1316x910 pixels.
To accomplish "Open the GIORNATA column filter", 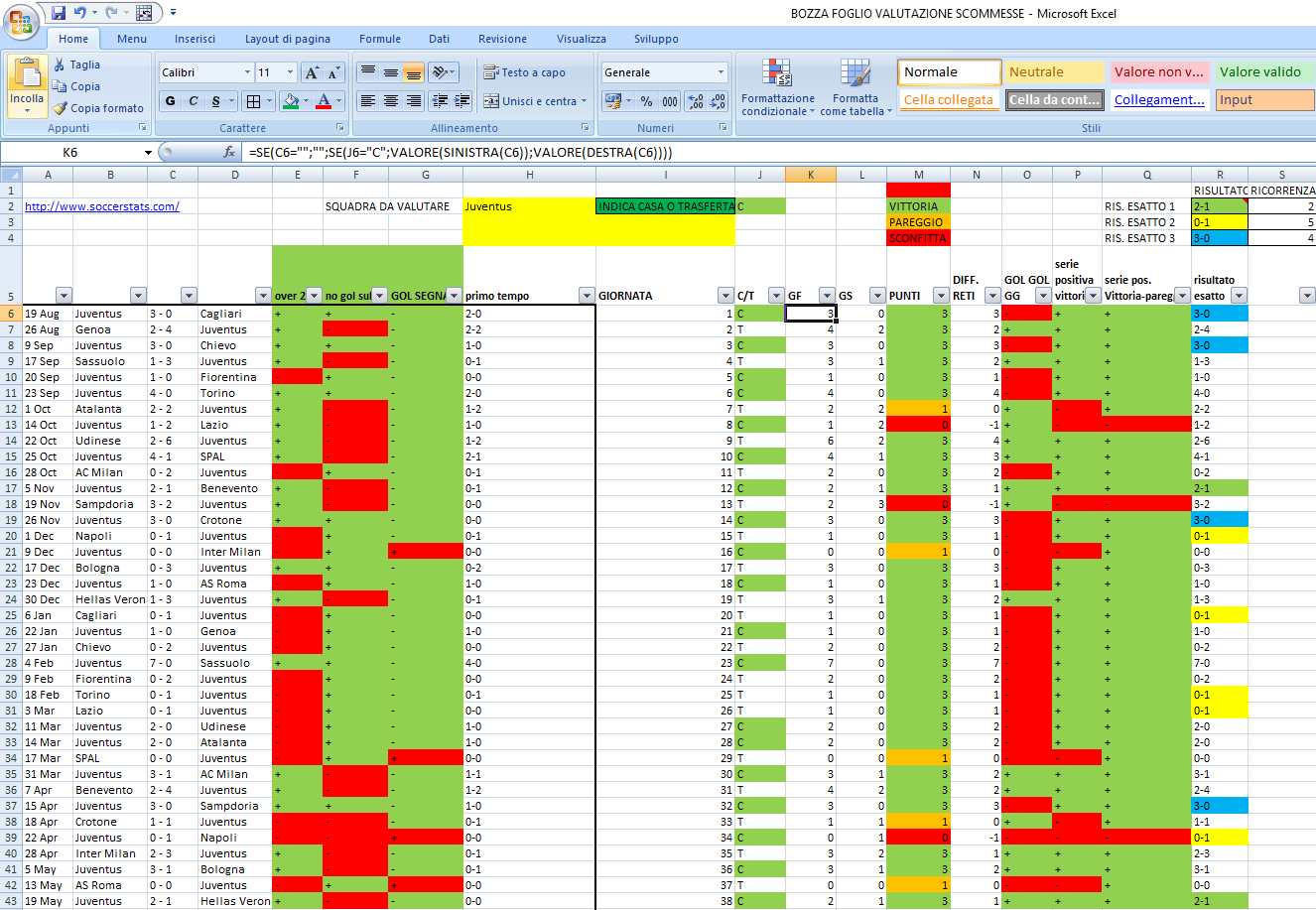I will click(724, 296).
